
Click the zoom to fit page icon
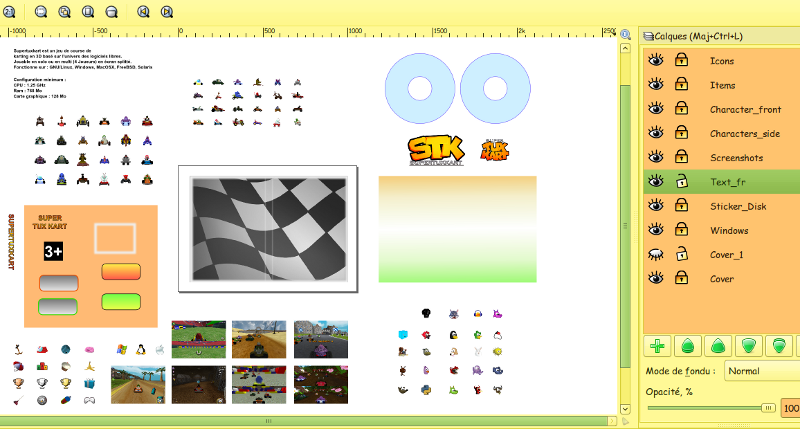pos(88,13)
